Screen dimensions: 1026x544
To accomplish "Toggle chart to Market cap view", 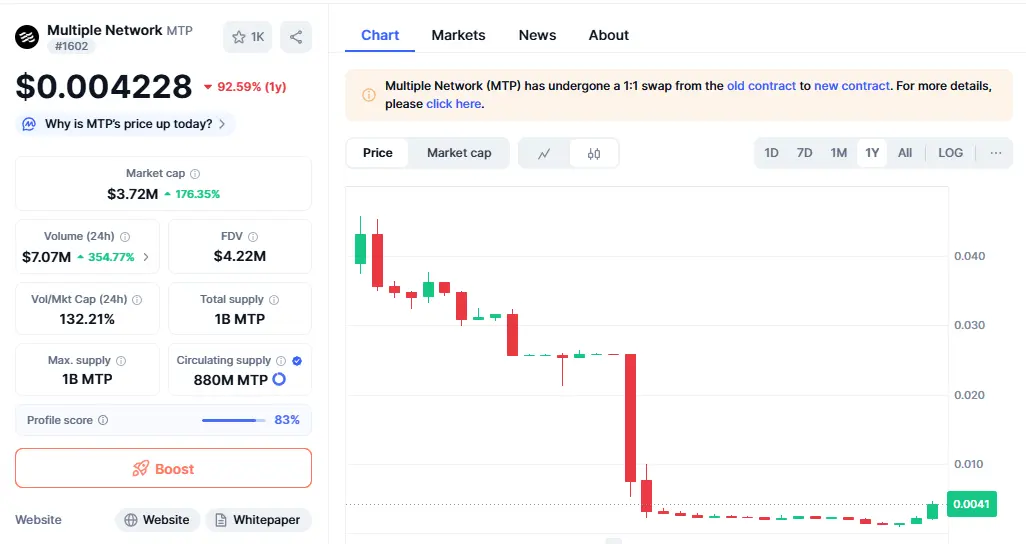I will [x=459, y=153].
